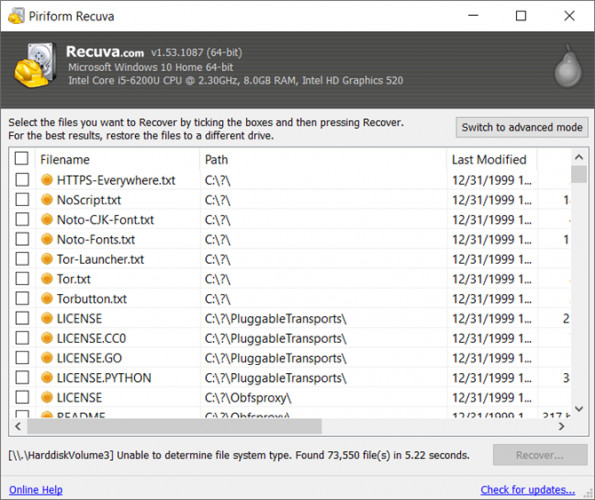Select the Tor-Launcher.txt filename

coord(101,259)
